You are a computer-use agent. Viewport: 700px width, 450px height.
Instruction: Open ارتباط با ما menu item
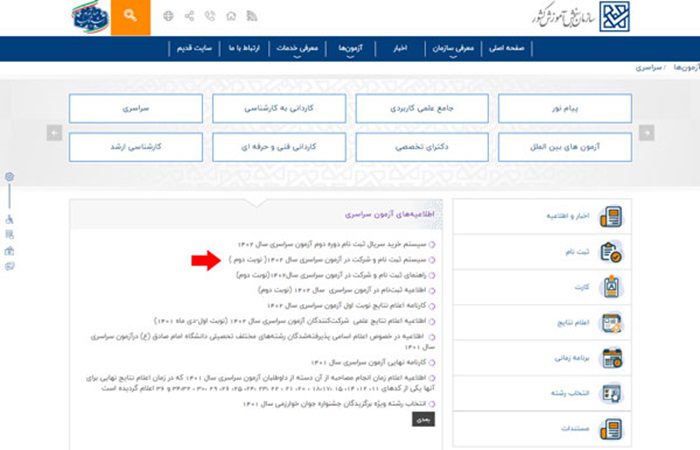click(x=244, y=48)
